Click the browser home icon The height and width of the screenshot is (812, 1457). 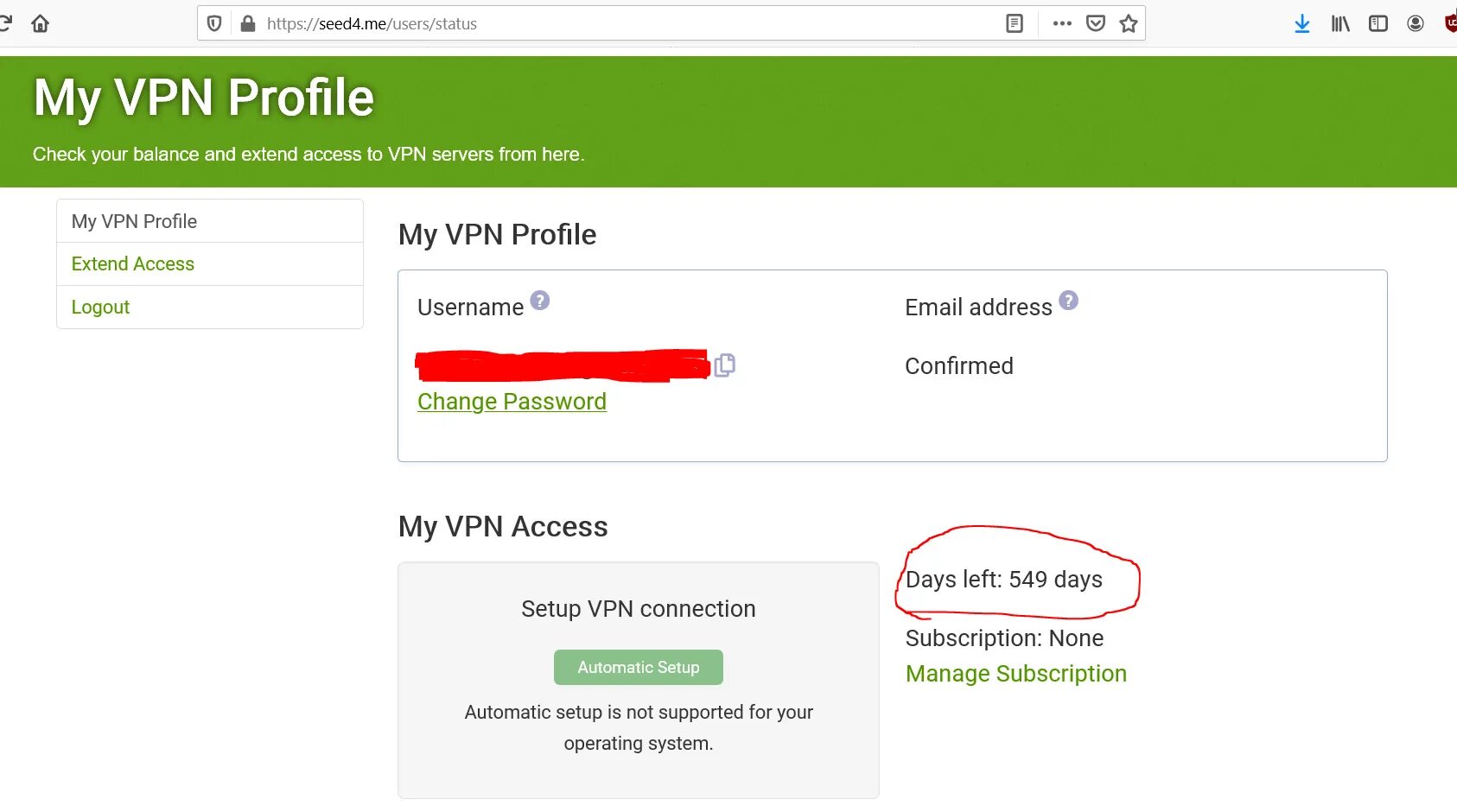coord(40,23)
